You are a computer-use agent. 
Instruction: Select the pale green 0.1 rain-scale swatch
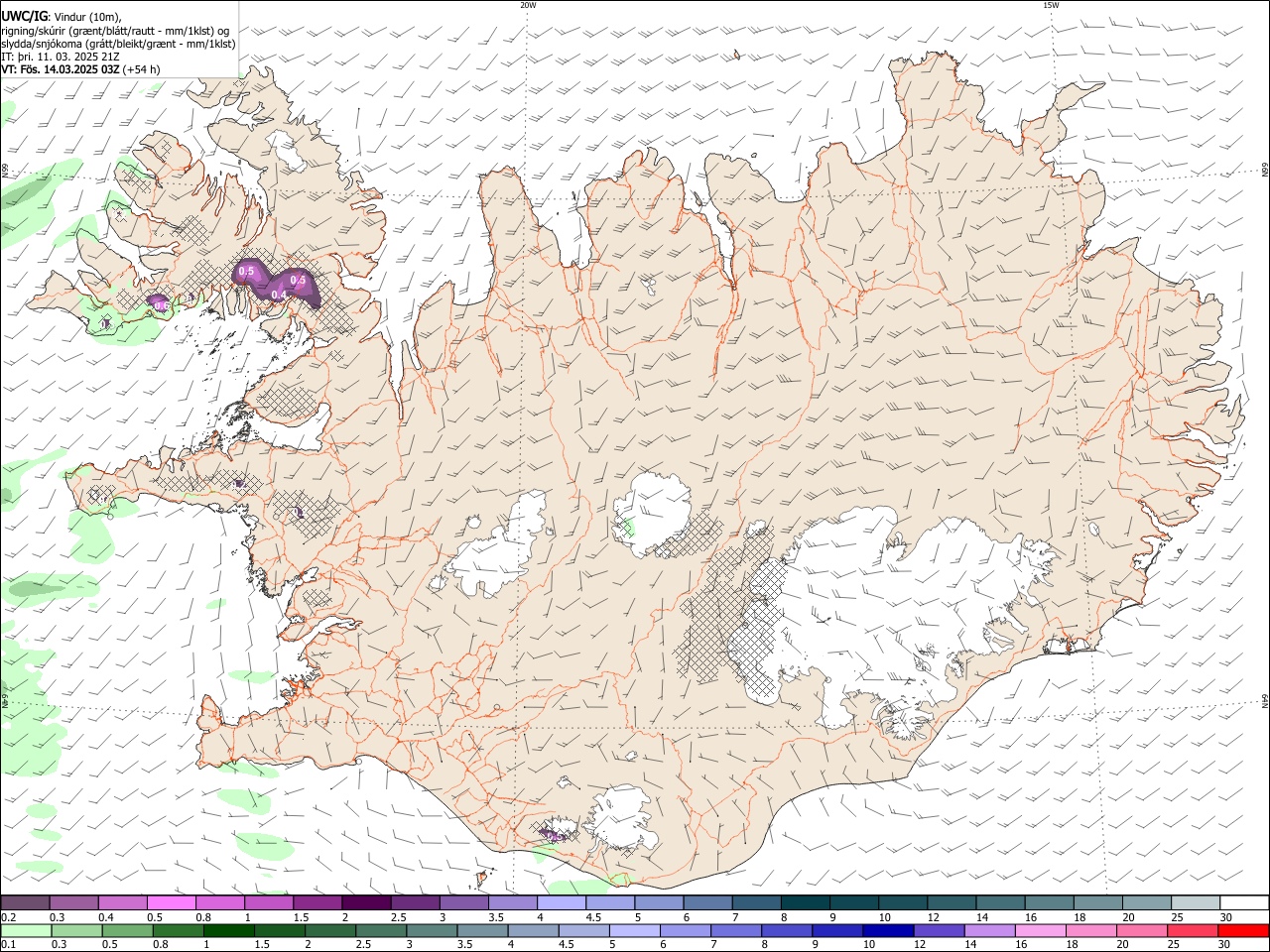coord(26,930)
